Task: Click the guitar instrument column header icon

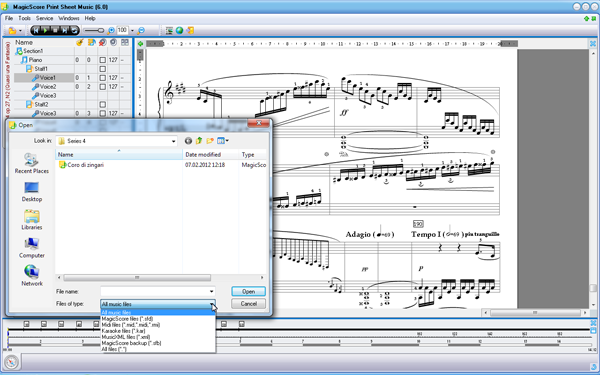Action: point(80,42)
